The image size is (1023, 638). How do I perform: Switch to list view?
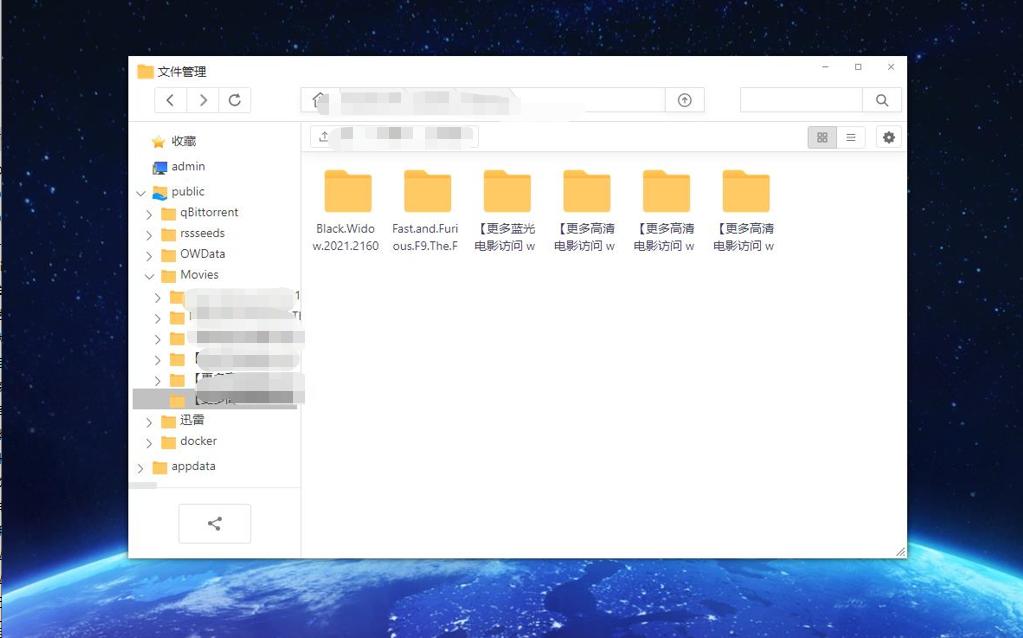pyautogui.click(x=851, y=137)
